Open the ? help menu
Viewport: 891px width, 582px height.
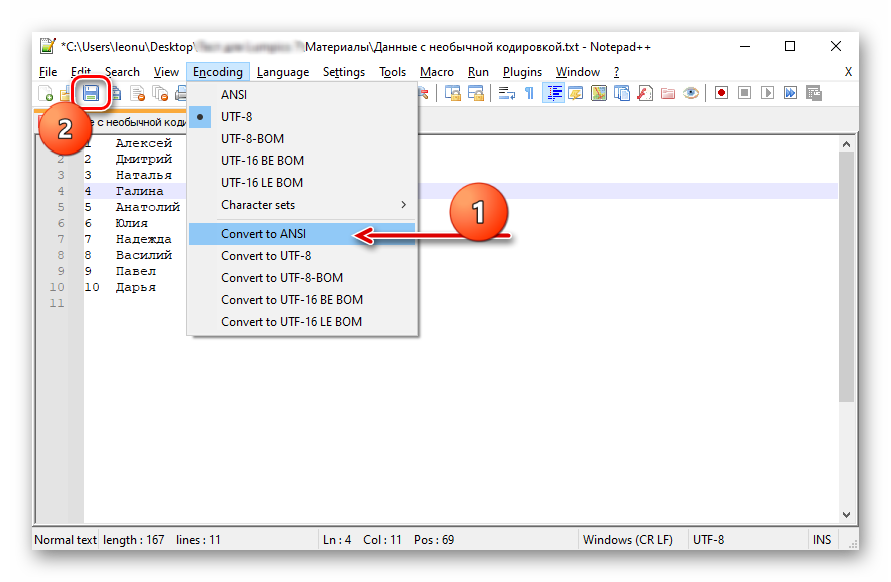pyautogui.click(x=617, y=72)
